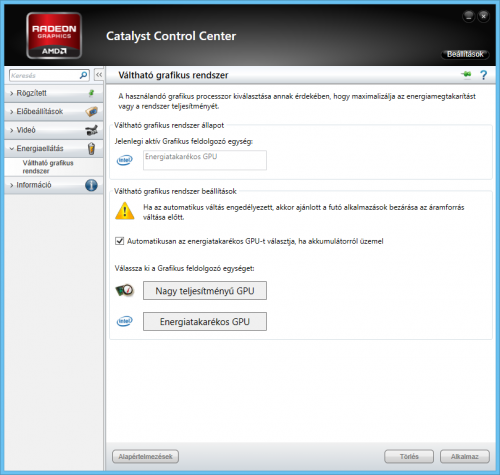Close the Catalyst Control Center window
500x475 pixels.
click(483, 16)
